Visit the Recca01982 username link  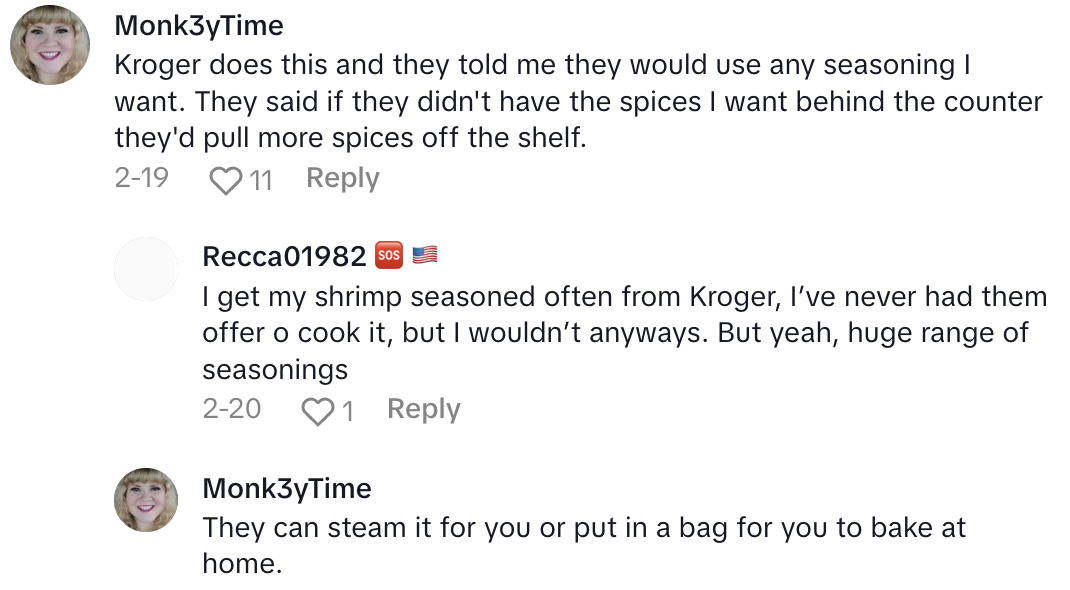(x=284, y=256)
